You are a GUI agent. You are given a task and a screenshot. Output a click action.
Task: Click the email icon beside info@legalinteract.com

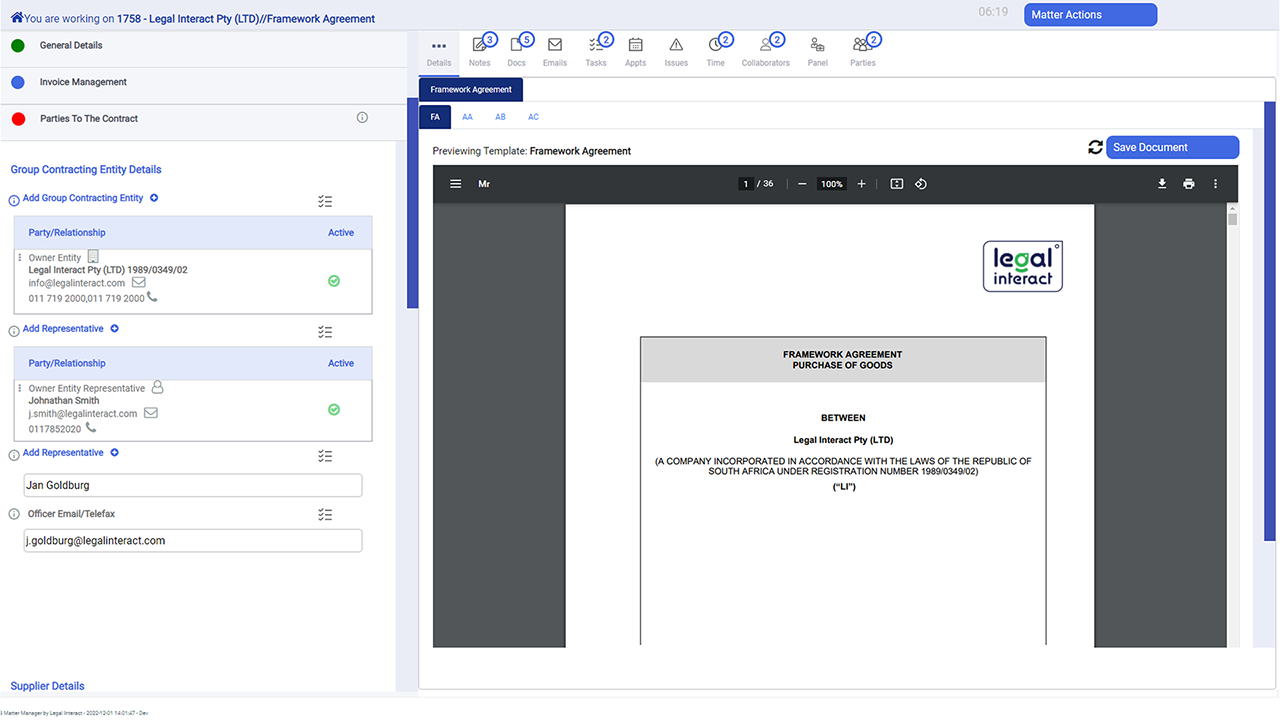(139, 282)
